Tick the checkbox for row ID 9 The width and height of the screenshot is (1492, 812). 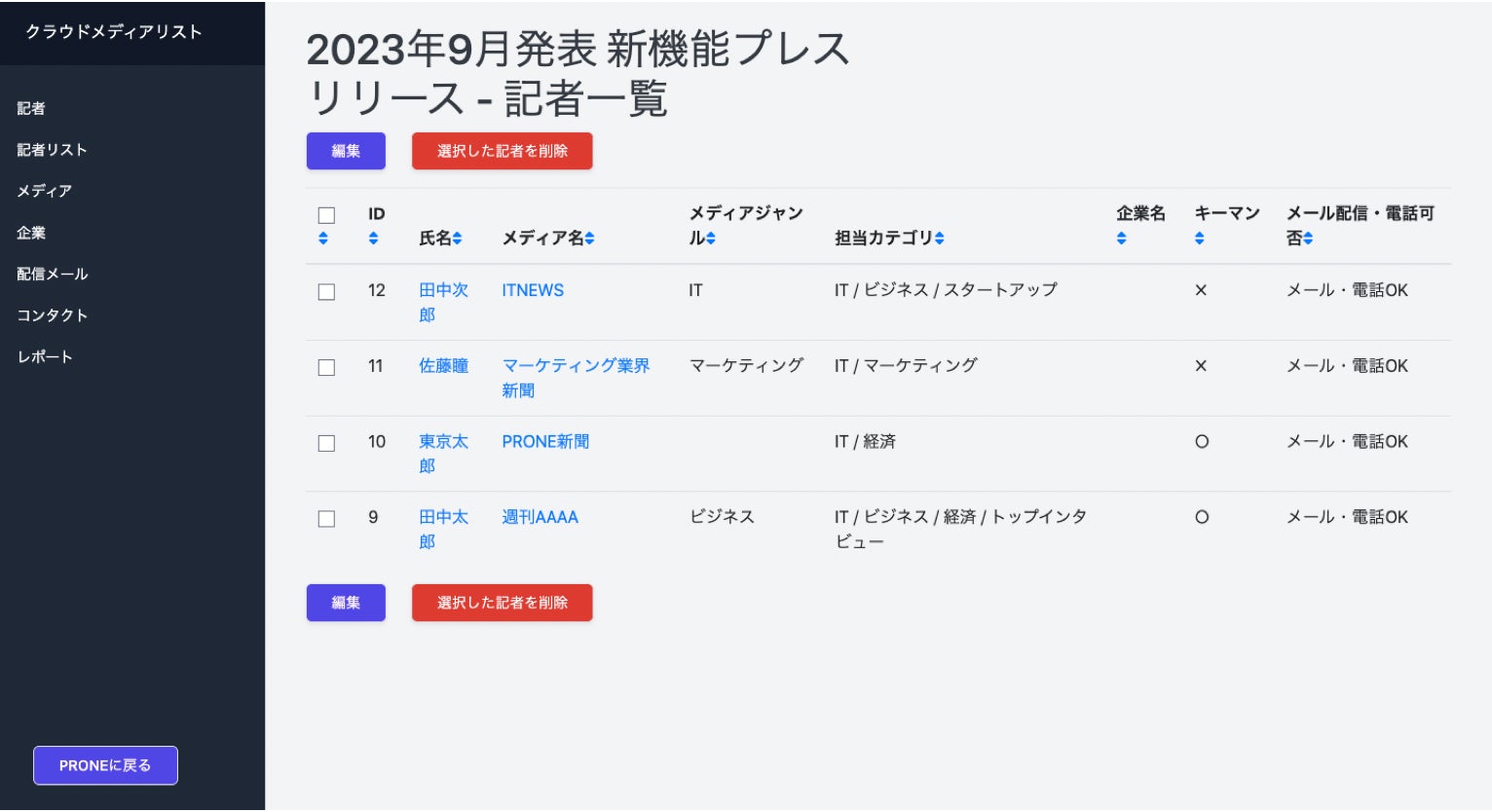pos(326,519)
